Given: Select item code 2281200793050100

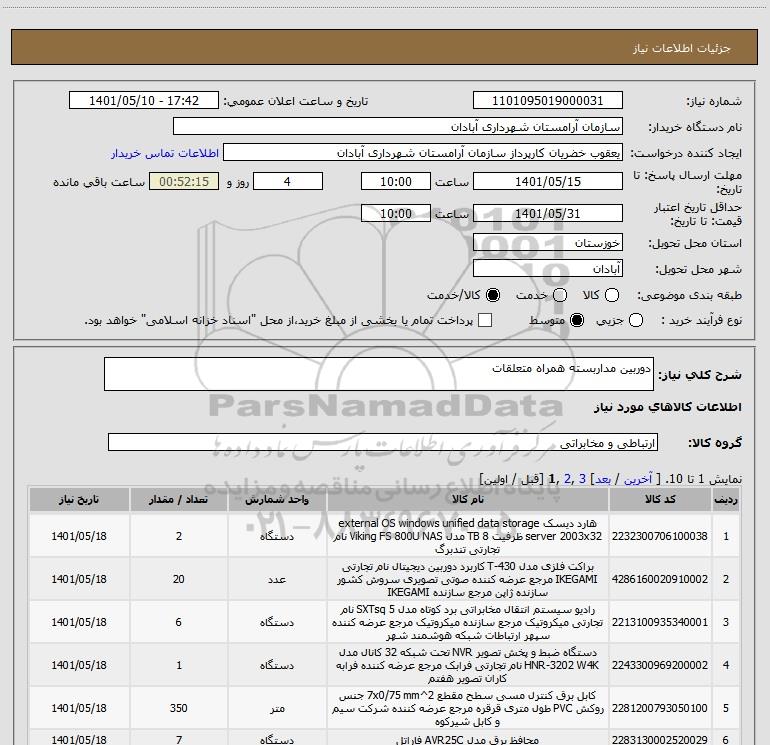Looking at the screenshot, I should (x=660, y=708).
